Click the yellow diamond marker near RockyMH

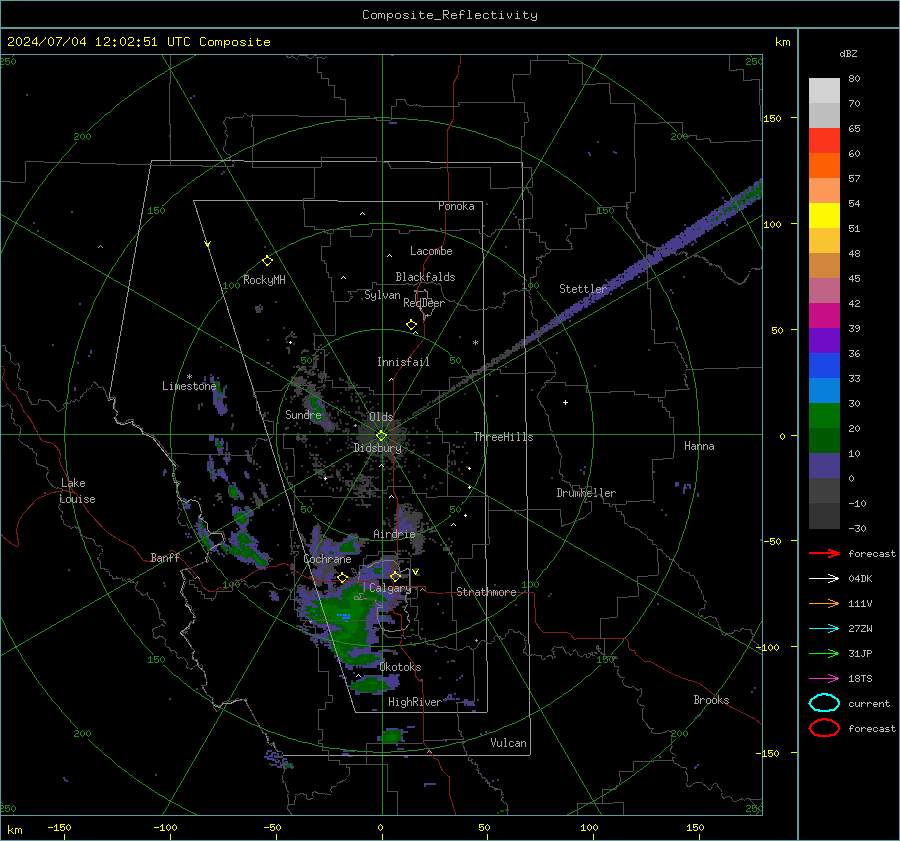(x=267, y=261)
